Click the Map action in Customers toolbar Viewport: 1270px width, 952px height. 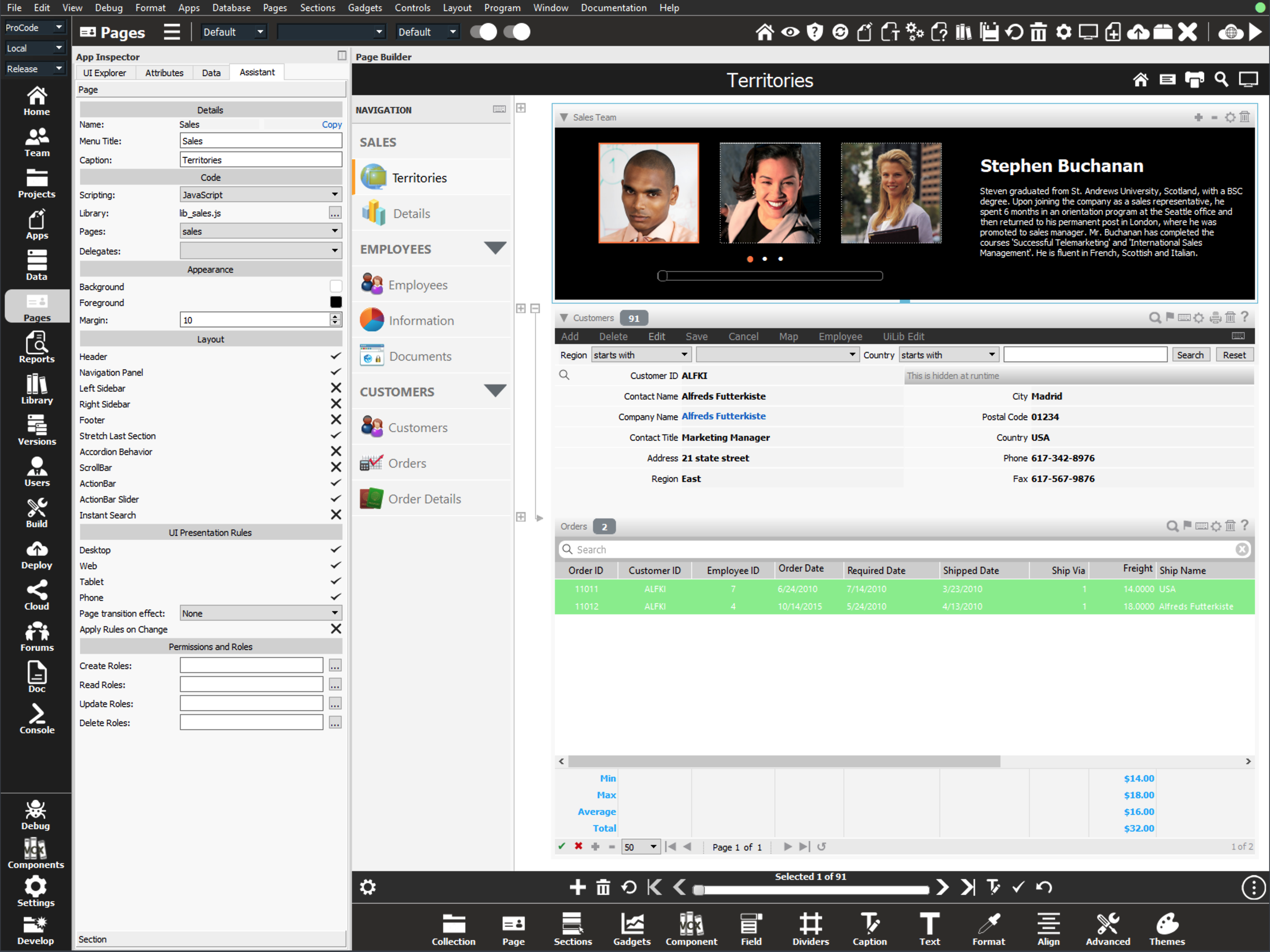[x=788, y=336]
